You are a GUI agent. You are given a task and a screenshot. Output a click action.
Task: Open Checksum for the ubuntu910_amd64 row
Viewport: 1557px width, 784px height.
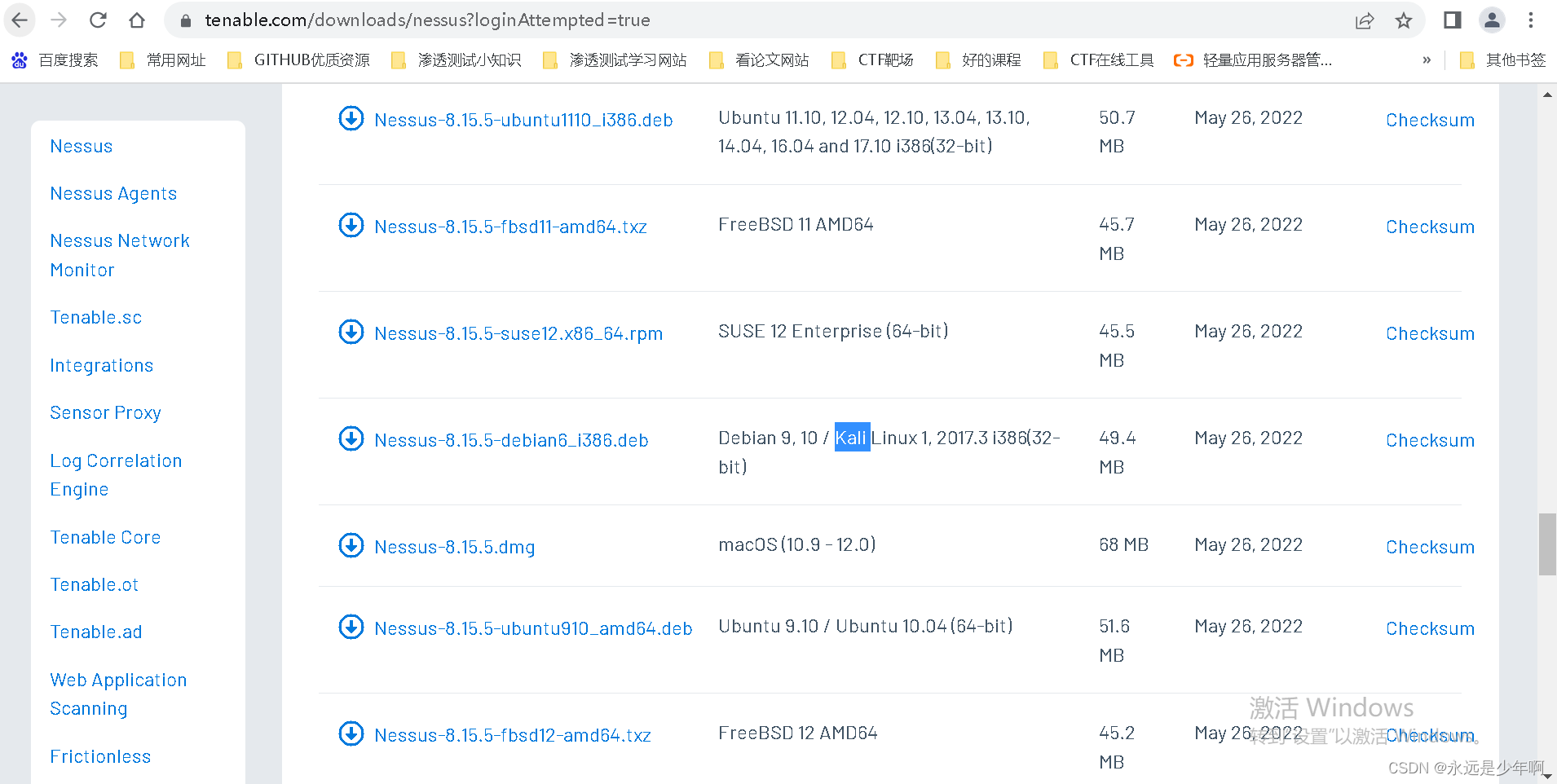tap(1430, 629)
